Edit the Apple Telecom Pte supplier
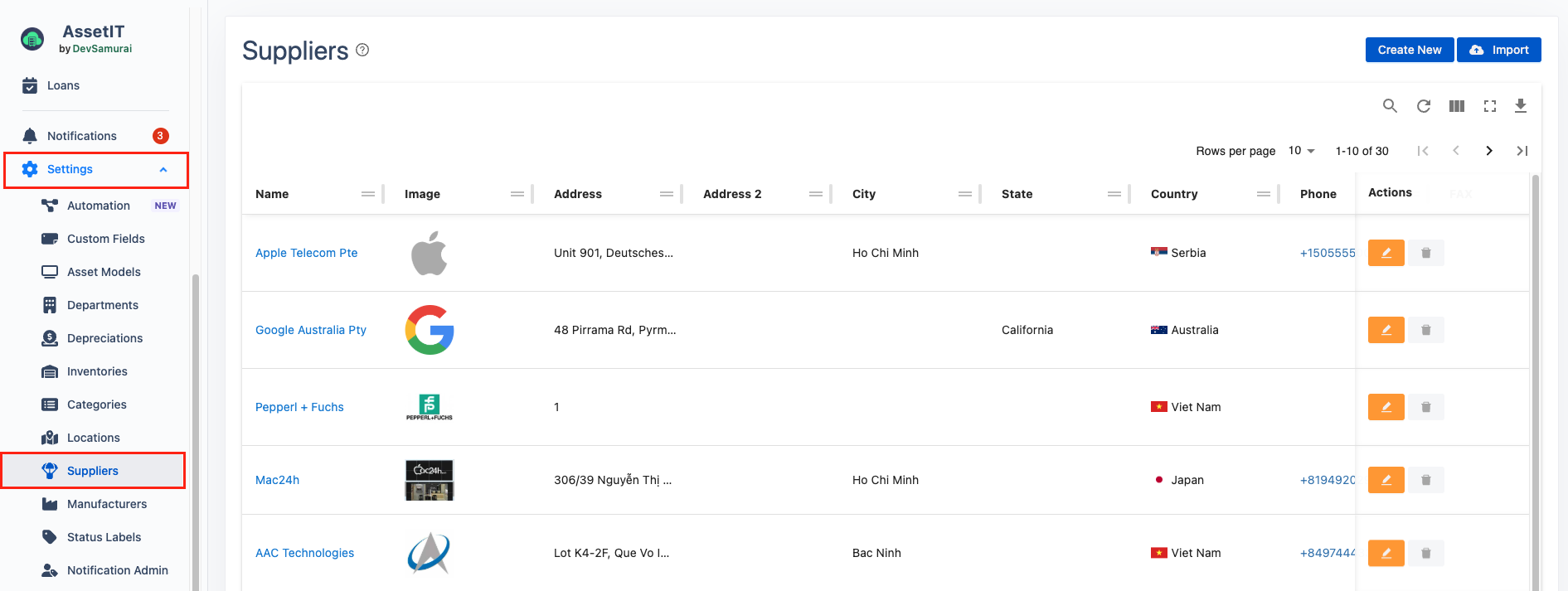 click(x=1386, y=253)
